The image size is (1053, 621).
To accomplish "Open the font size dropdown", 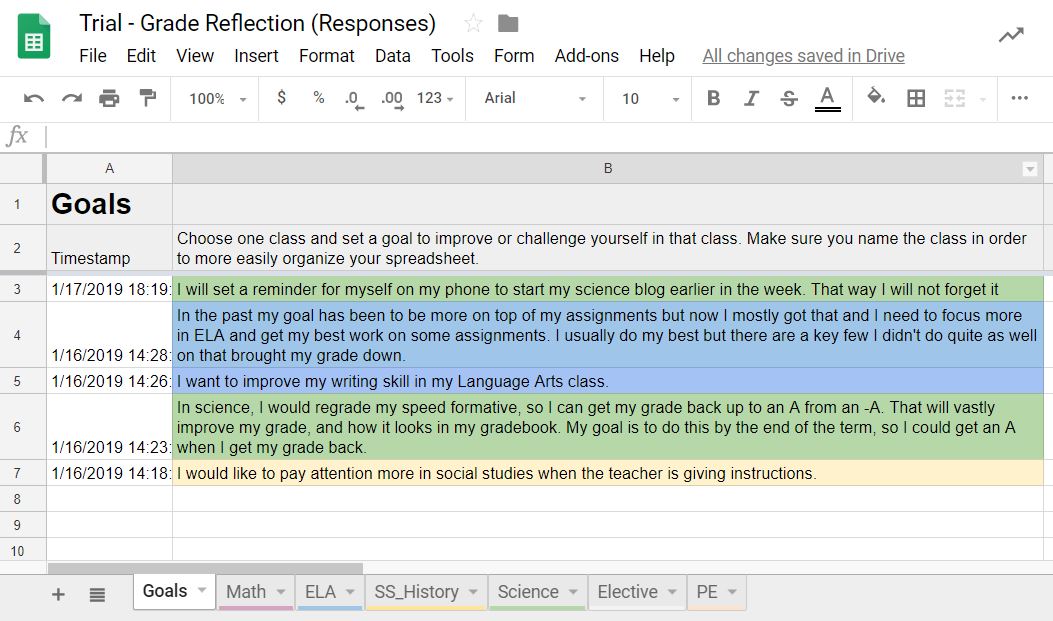I will coord(647,98).
